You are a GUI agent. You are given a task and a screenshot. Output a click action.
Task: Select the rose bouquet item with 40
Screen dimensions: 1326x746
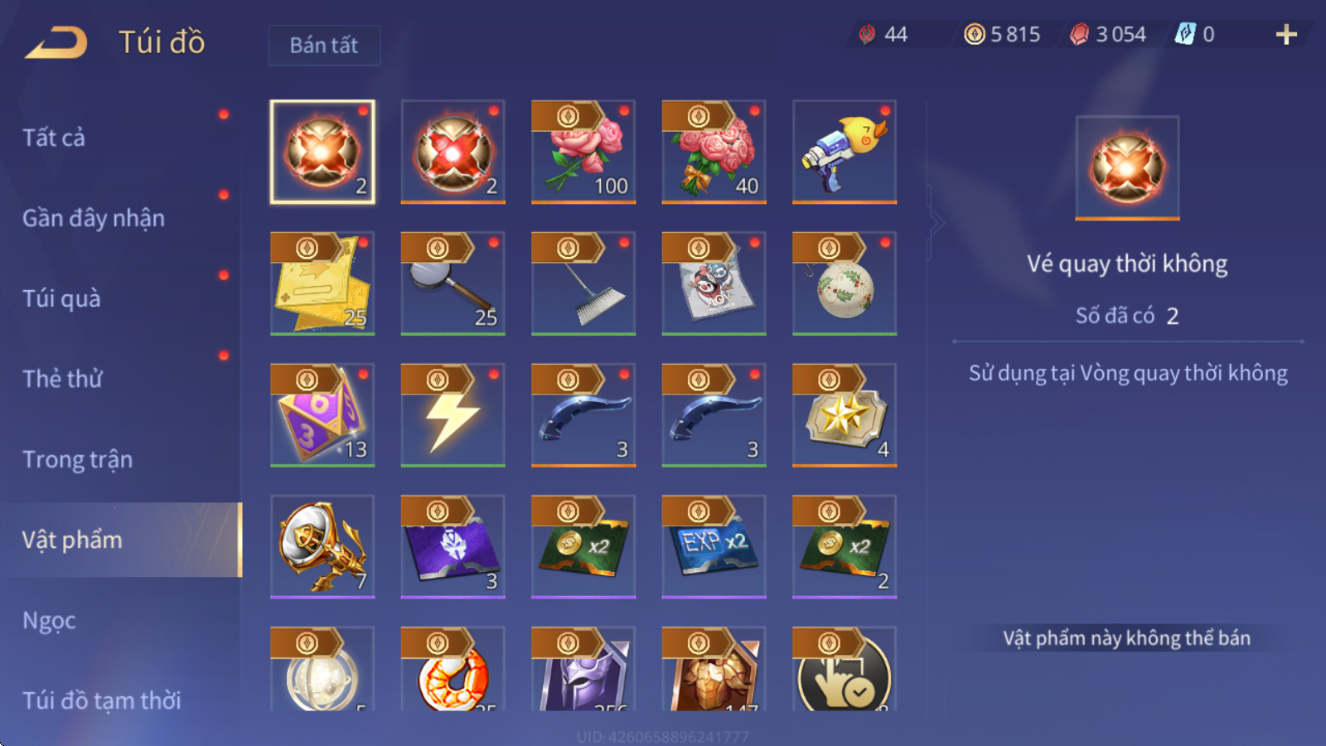(x=714, y=152)
